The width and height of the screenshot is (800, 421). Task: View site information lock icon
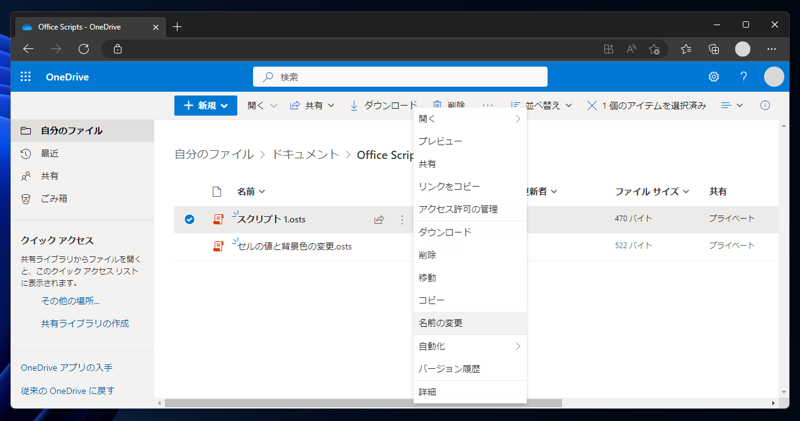click(x=118, y=49)
